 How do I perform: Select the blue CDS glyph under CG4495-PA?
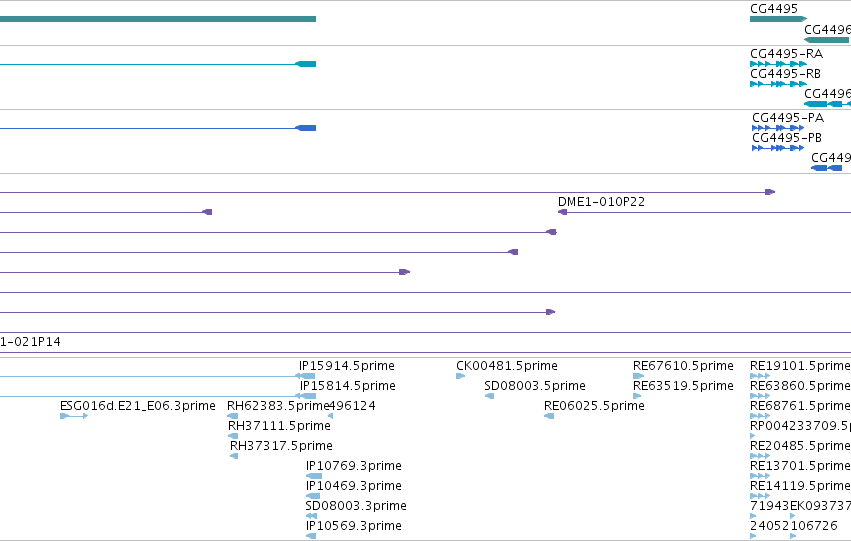pyautogui.click(x=778, y=128)
